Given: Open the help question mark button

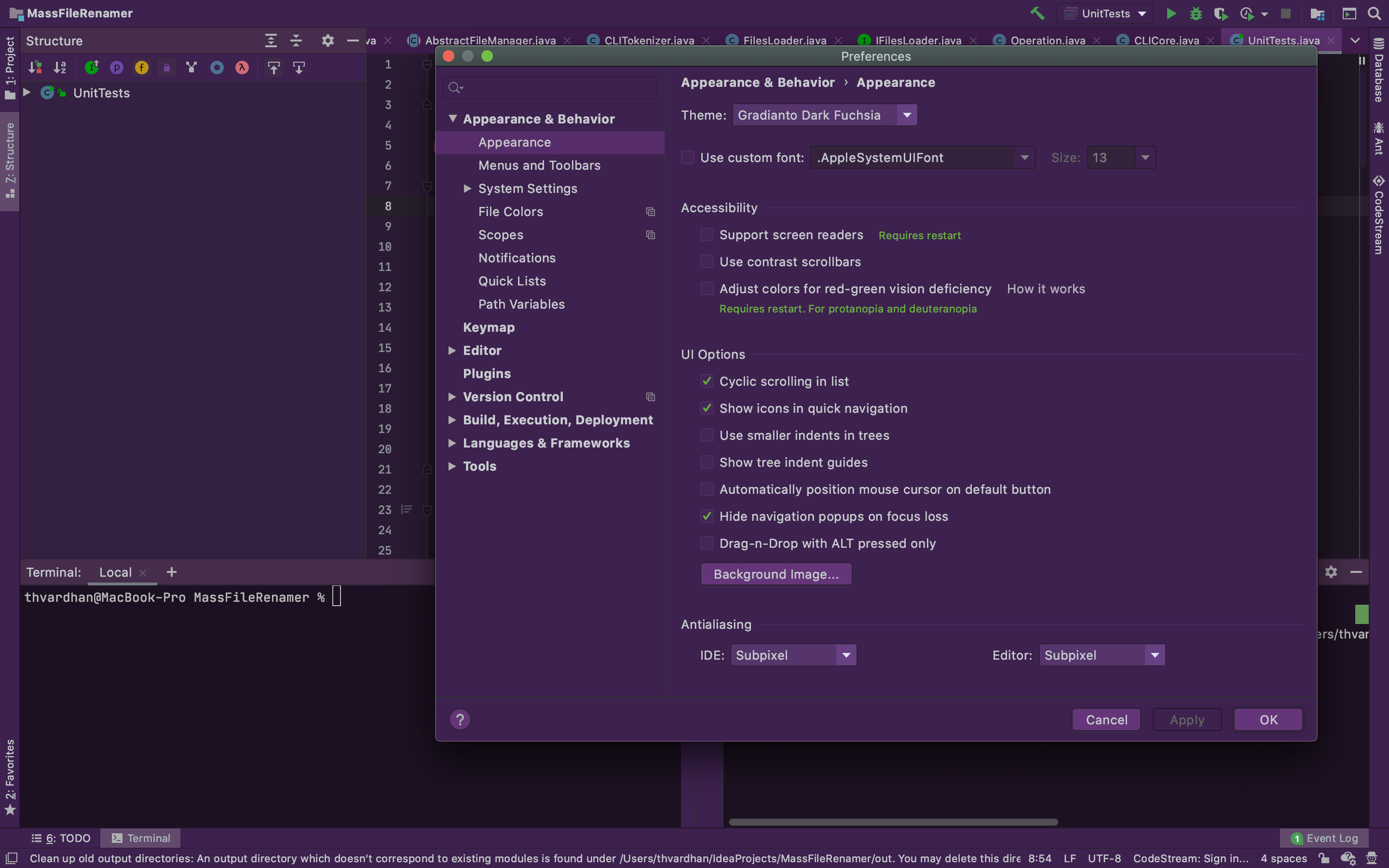Looking at the screenshot, I should point(460,719).
